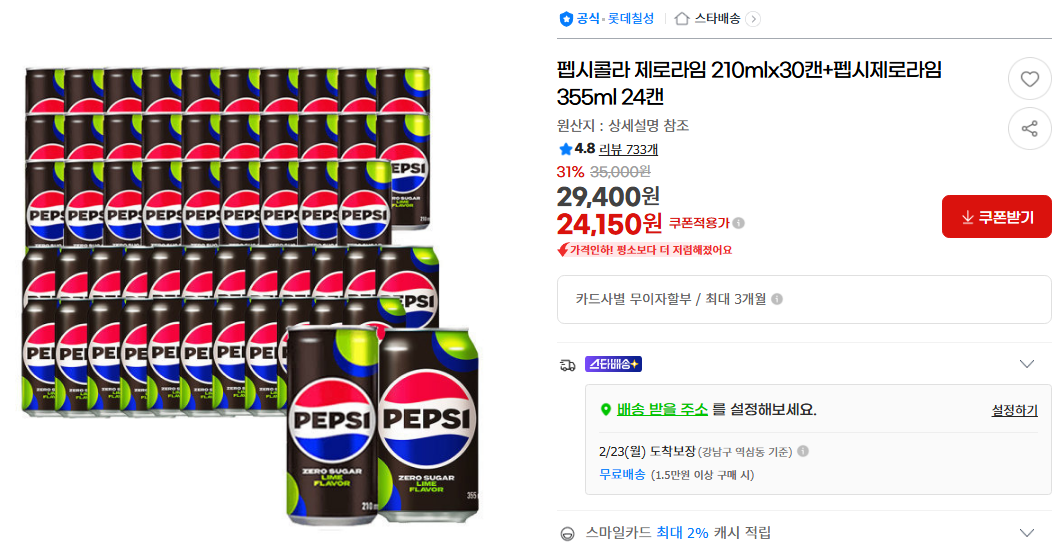Expand the 스타배송 delivery section chevron

[x=1026, y=364]
